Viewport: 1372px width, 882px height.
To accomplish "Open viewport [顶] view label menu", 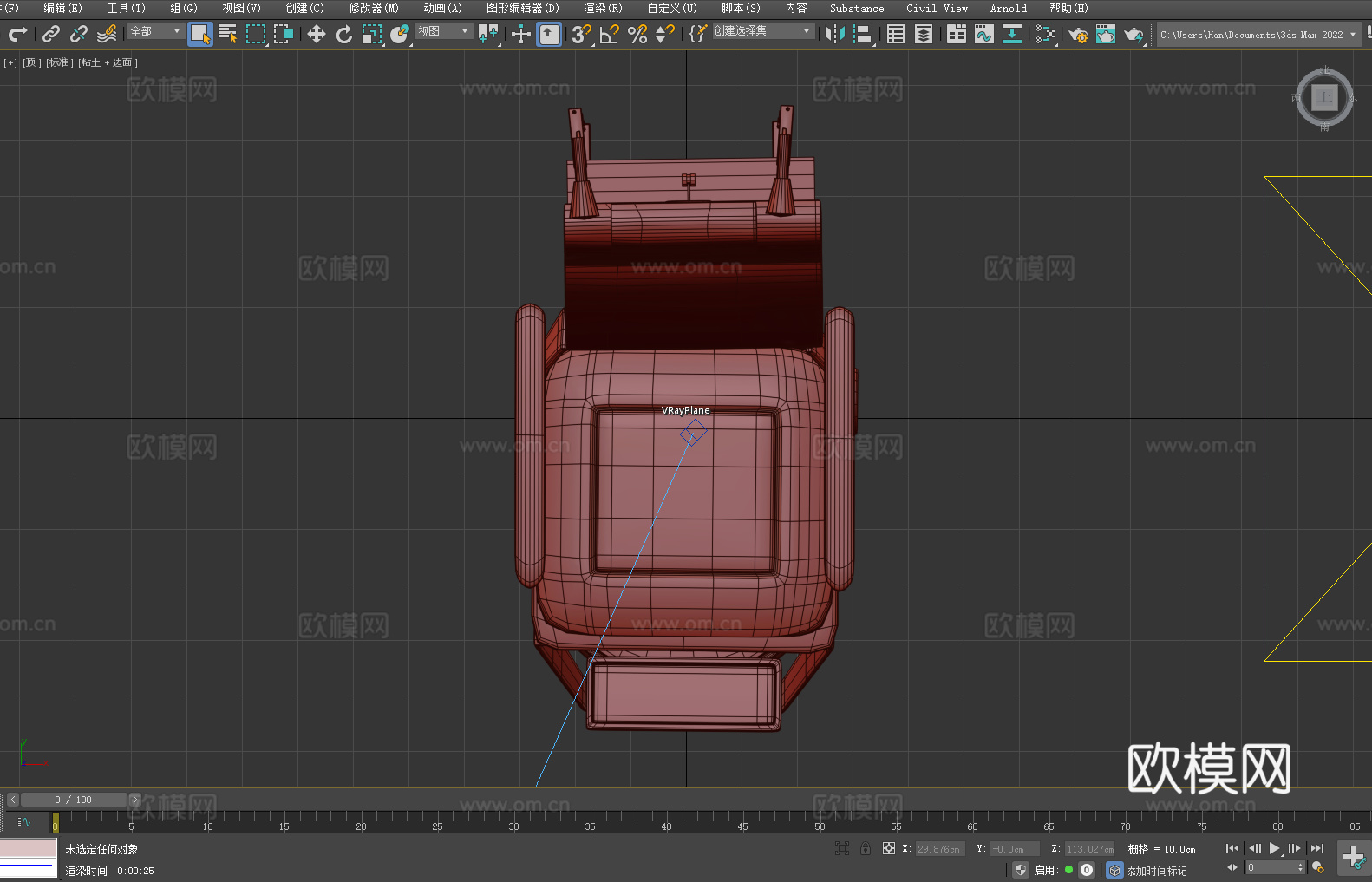I will click(x=31, y=62).
